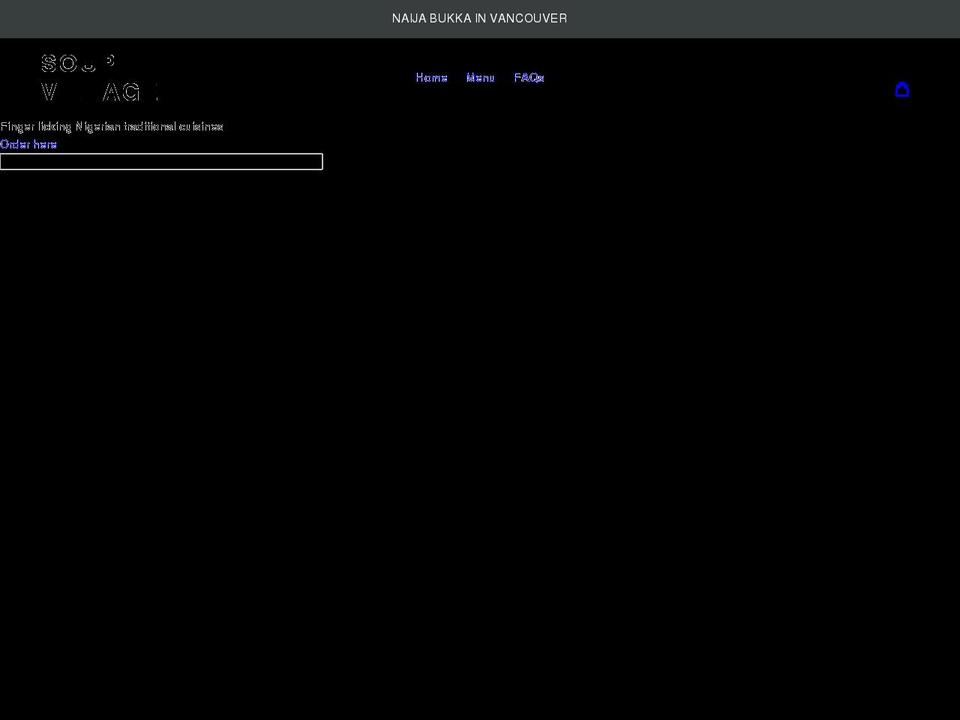Start an order with Order here

[28, 144]
